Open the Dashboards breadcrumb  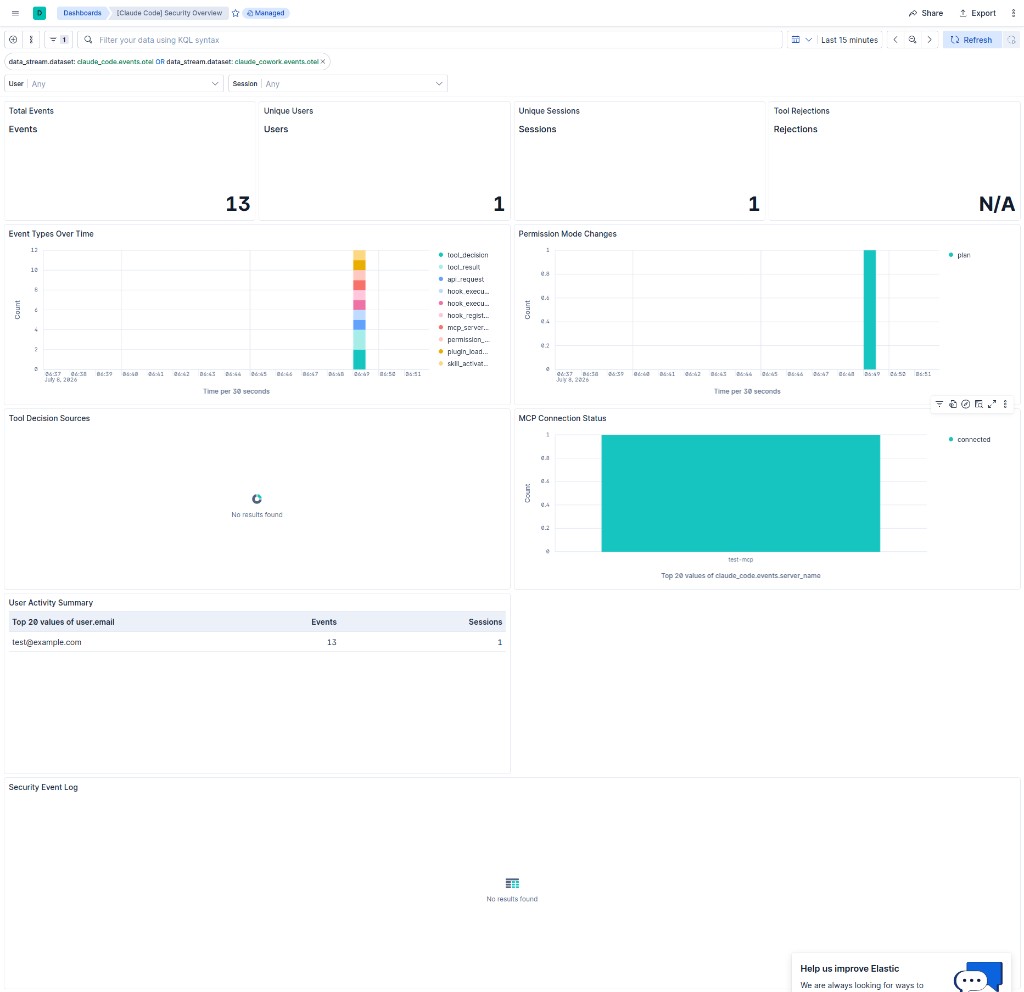[x=82, y=13]
